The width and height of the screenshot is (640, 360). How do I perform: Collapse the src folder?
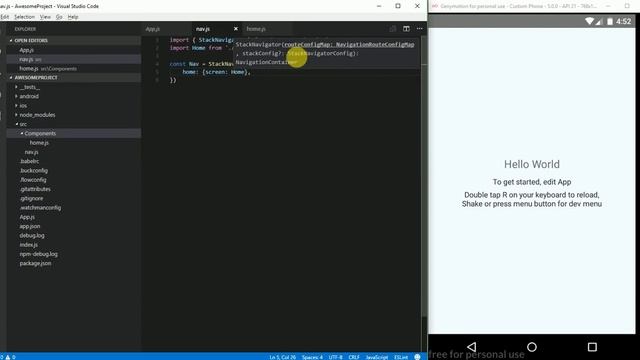23,124
